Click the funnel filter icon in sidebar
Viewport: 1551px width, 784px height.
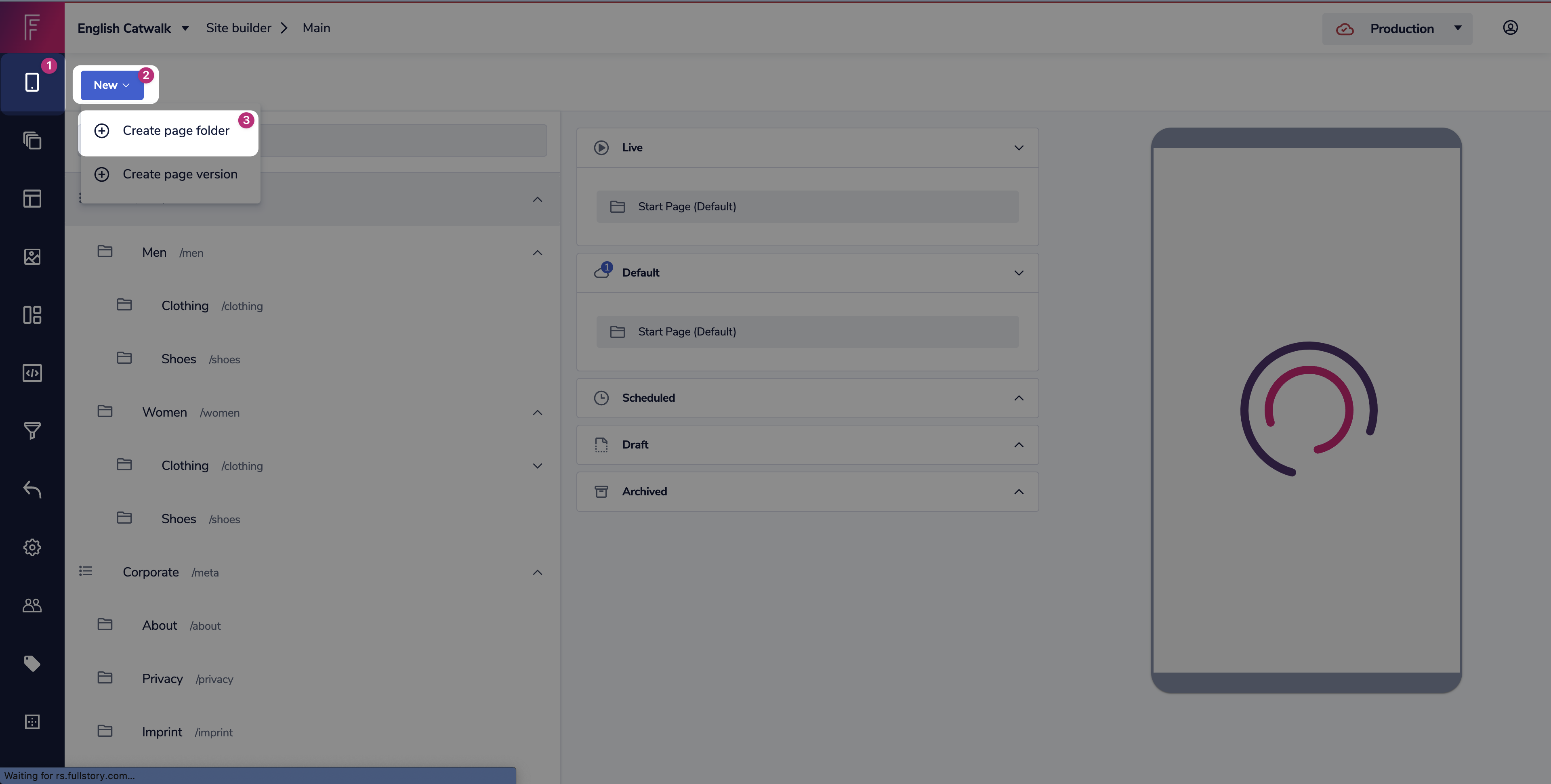click(x=32, y=431)
